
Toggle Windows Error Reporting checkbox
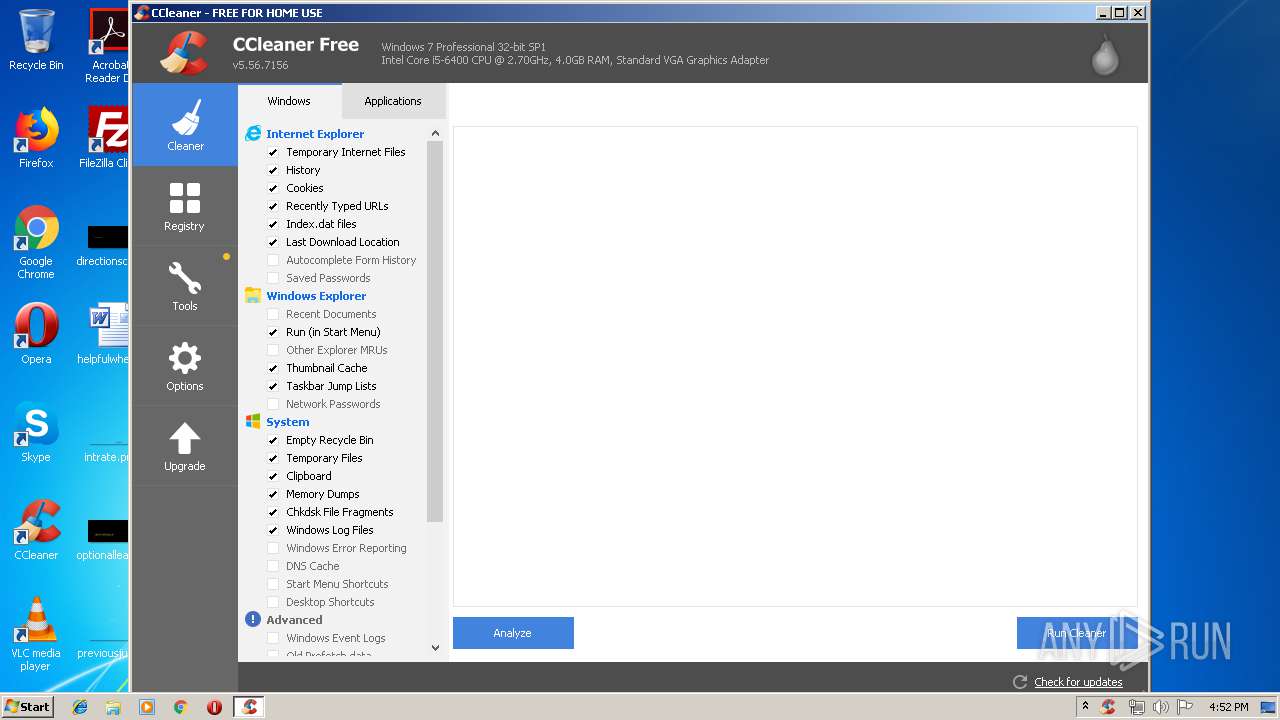tap(273, 548)
